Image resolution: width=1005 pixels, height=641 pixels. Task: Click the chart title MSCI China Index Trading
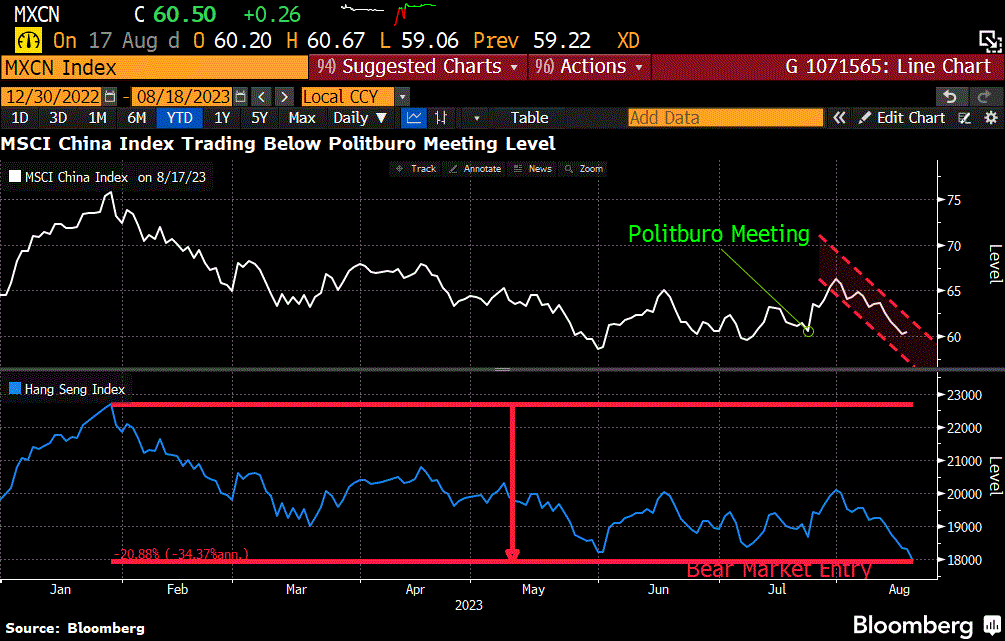pyautogui.click(x=278, y=144)
